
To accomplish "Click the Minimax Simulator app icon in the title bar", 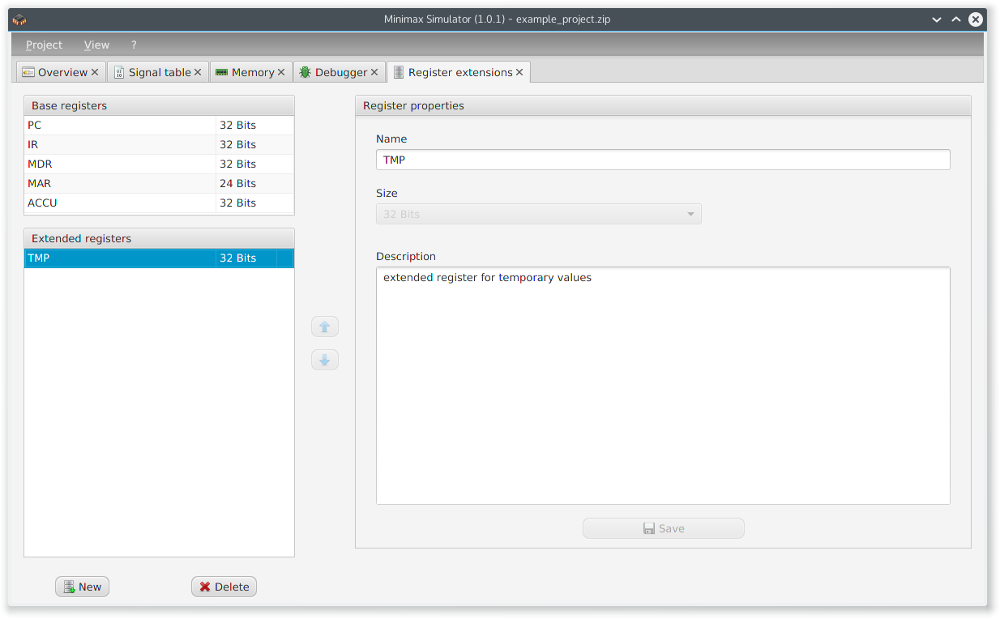I will (20, 20).
